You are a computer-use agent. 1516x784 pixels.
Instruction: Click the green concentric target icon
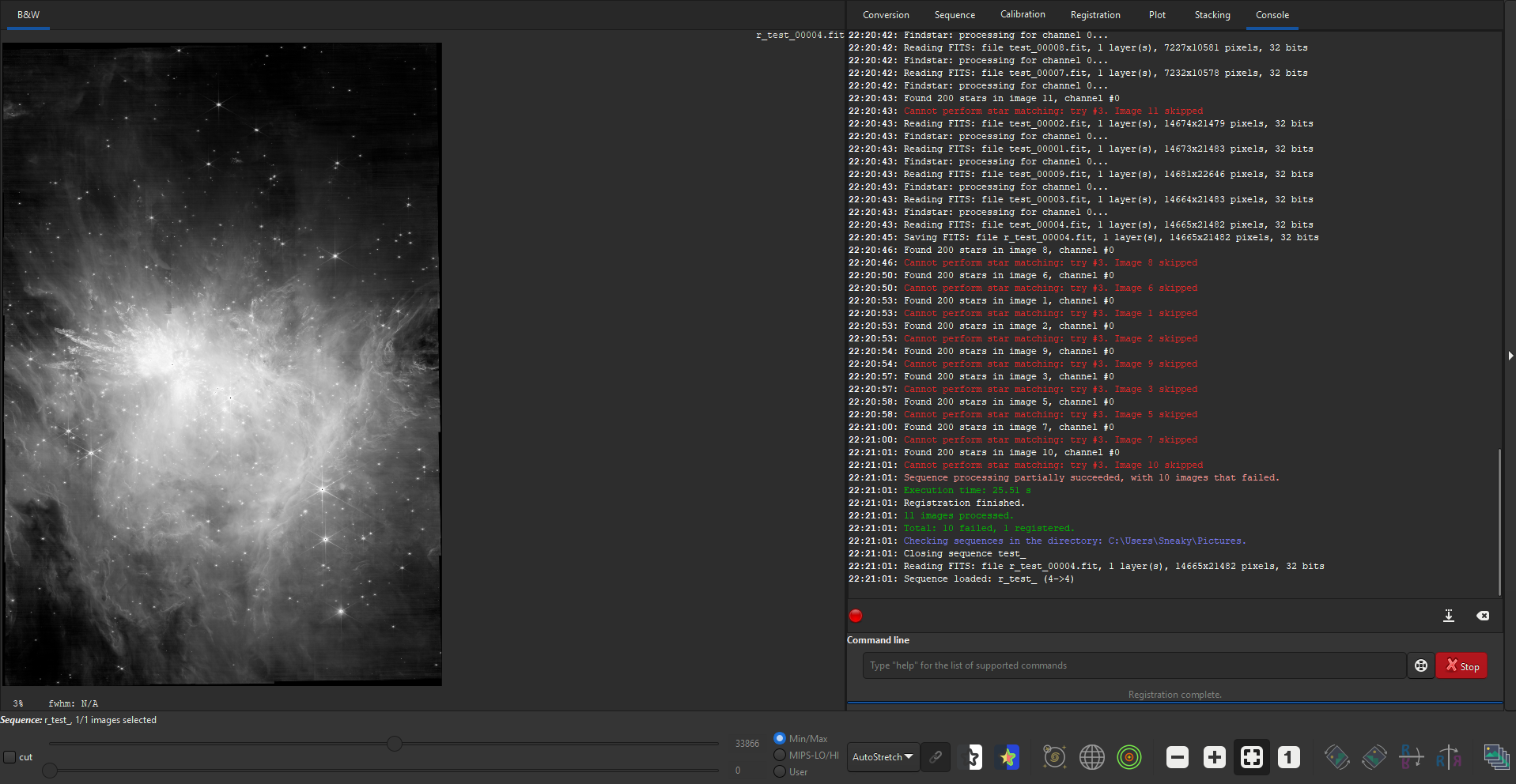pyautogui.click(x=1129, y=757)
